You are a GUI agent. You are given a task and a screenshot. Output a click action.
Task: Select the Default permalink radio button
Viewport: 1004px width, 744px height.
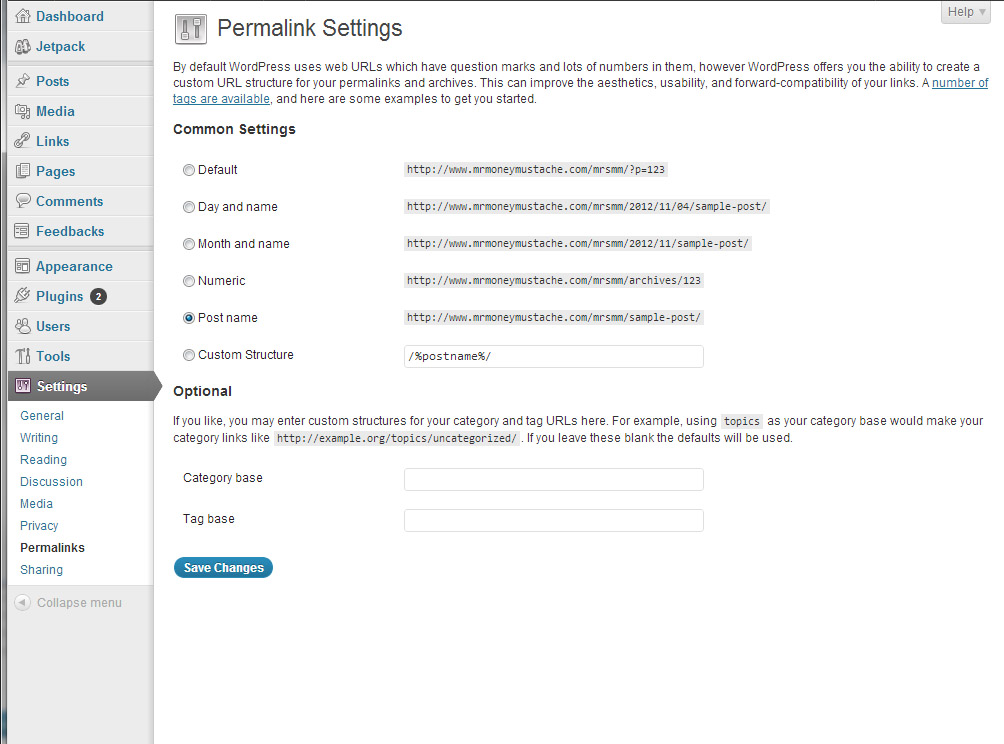(x=189, y=170)
